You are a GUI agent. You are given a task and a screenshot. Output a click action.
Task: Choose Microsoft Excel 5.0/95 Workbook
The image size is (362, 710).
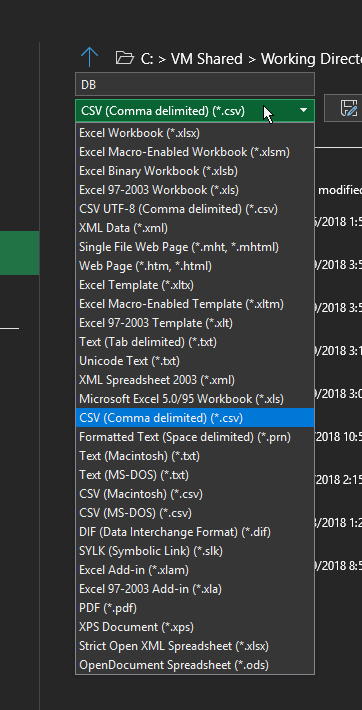pyautogui.click(x=195, y=399)
